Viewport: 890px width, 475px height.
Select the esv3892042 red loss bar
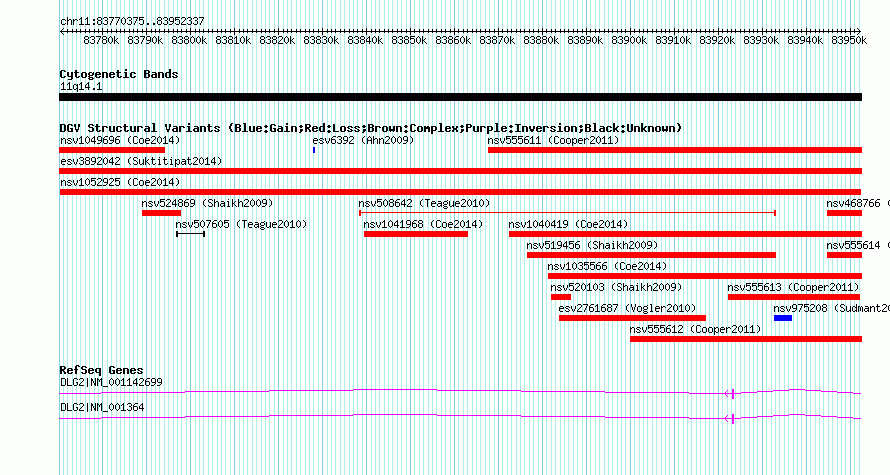pyautogui.click(x=460, y=171)
